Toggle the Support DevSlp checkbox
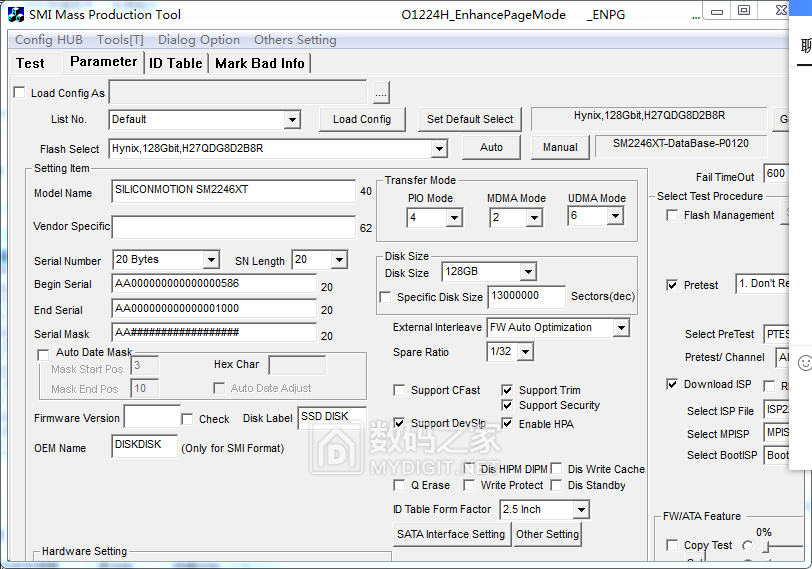This screenshot has width=812, height=569. (x=399, y=423)
